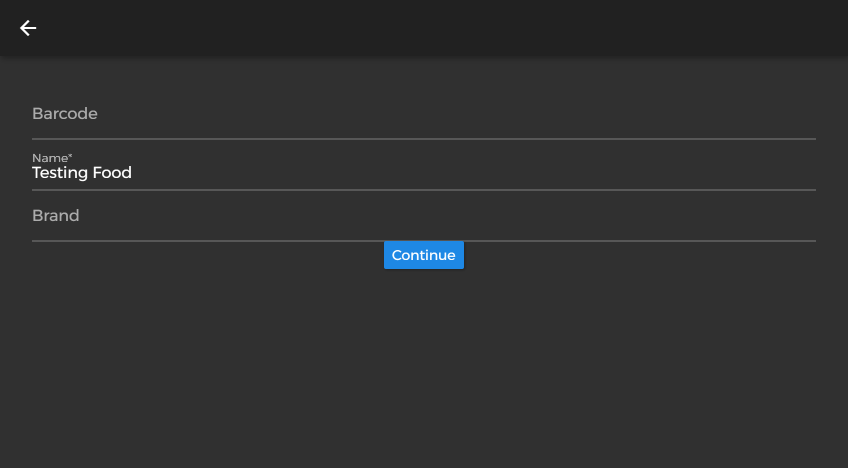Viewport: 848px width, 468px height.
Task: Go back using the left arrow icon
Action: coord(28,28)
